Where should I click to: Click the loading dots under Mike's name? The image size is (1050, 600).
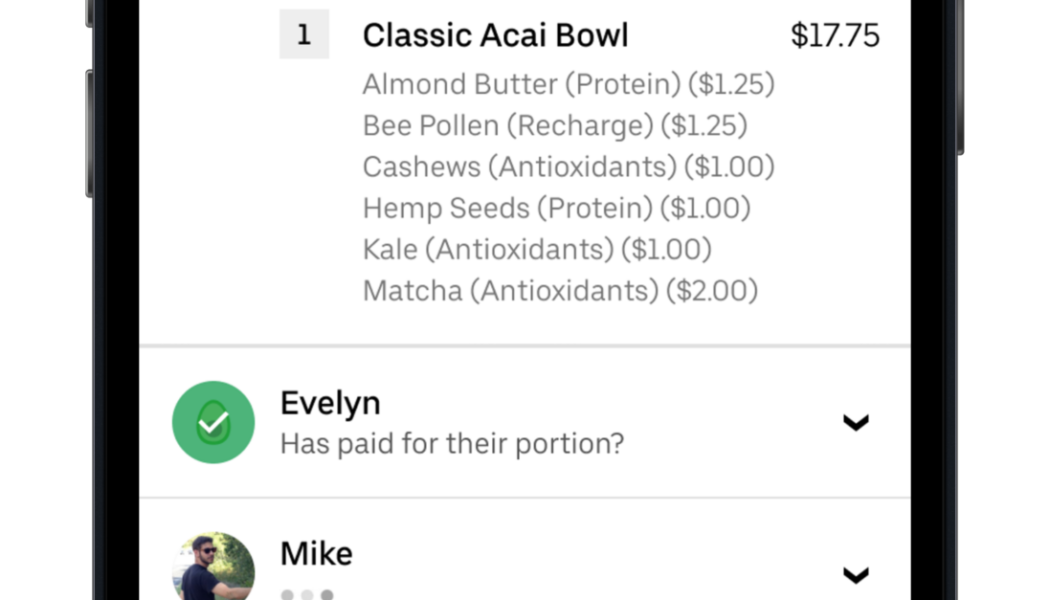[306, 593]
